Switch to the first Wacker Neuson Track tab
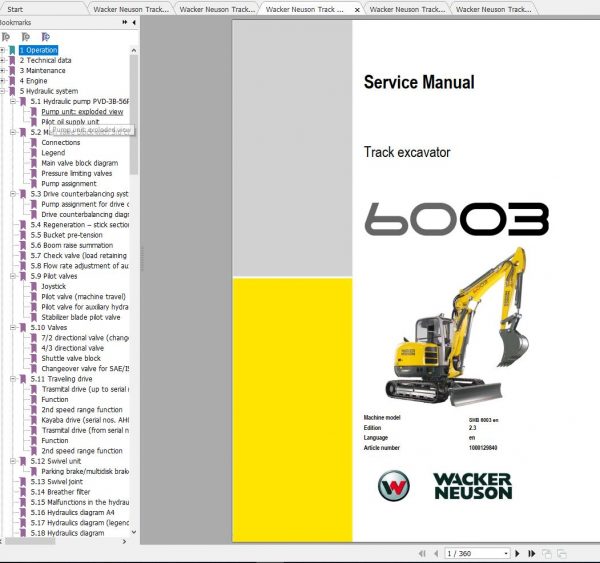 coord(131,9)
